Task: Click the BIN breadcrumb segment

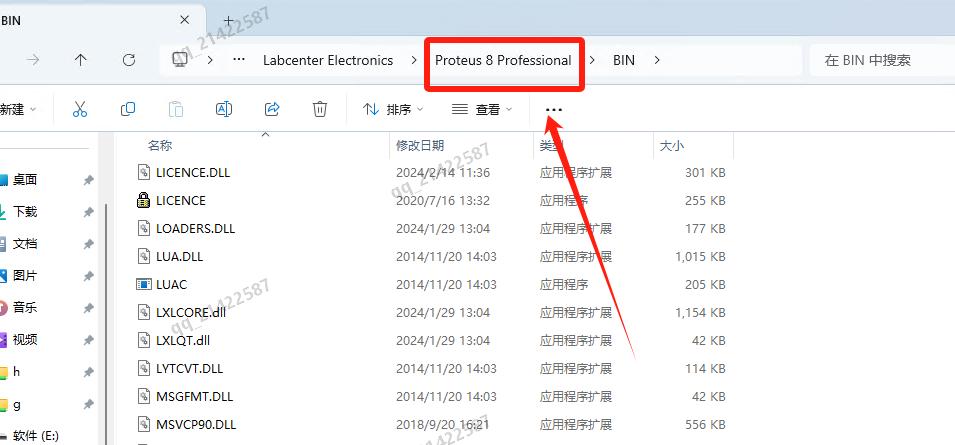Action: 624,60
